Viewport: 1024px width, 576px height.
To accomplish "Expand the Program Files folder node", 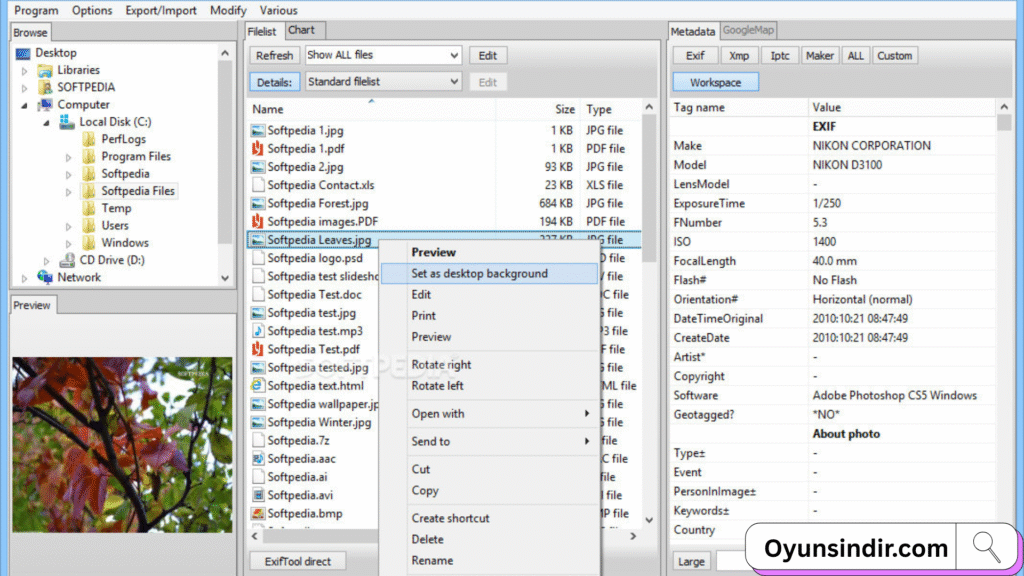I will (x=68, y=157).
